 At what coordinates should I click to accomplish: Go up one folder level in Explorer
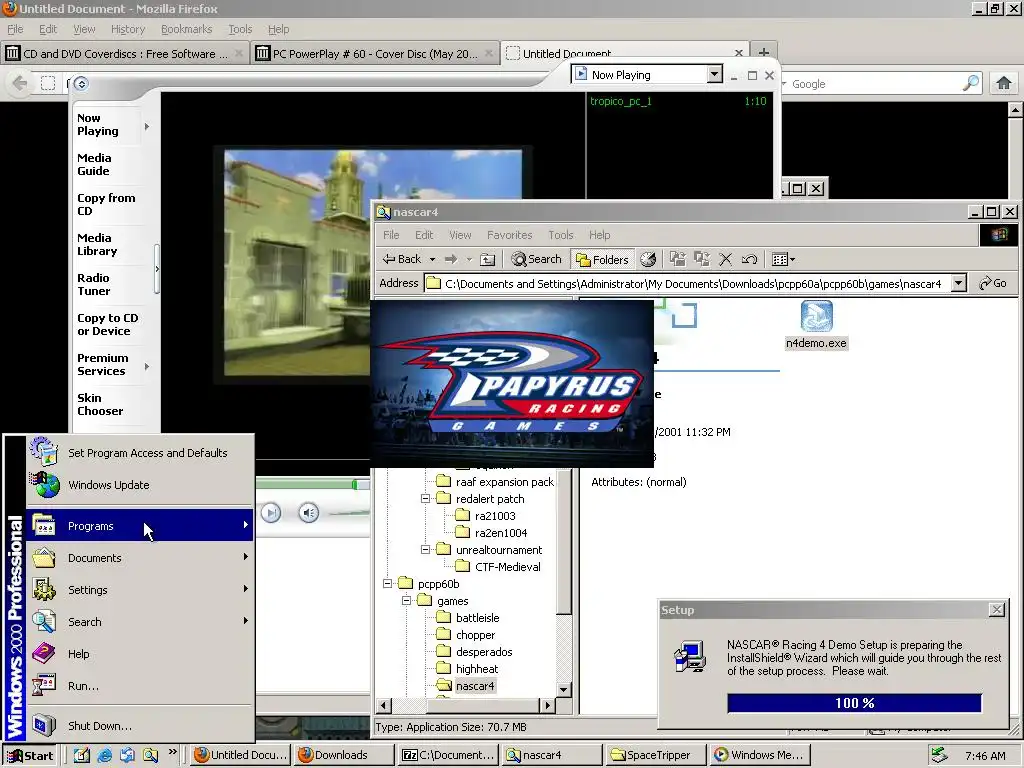point(488,259)
